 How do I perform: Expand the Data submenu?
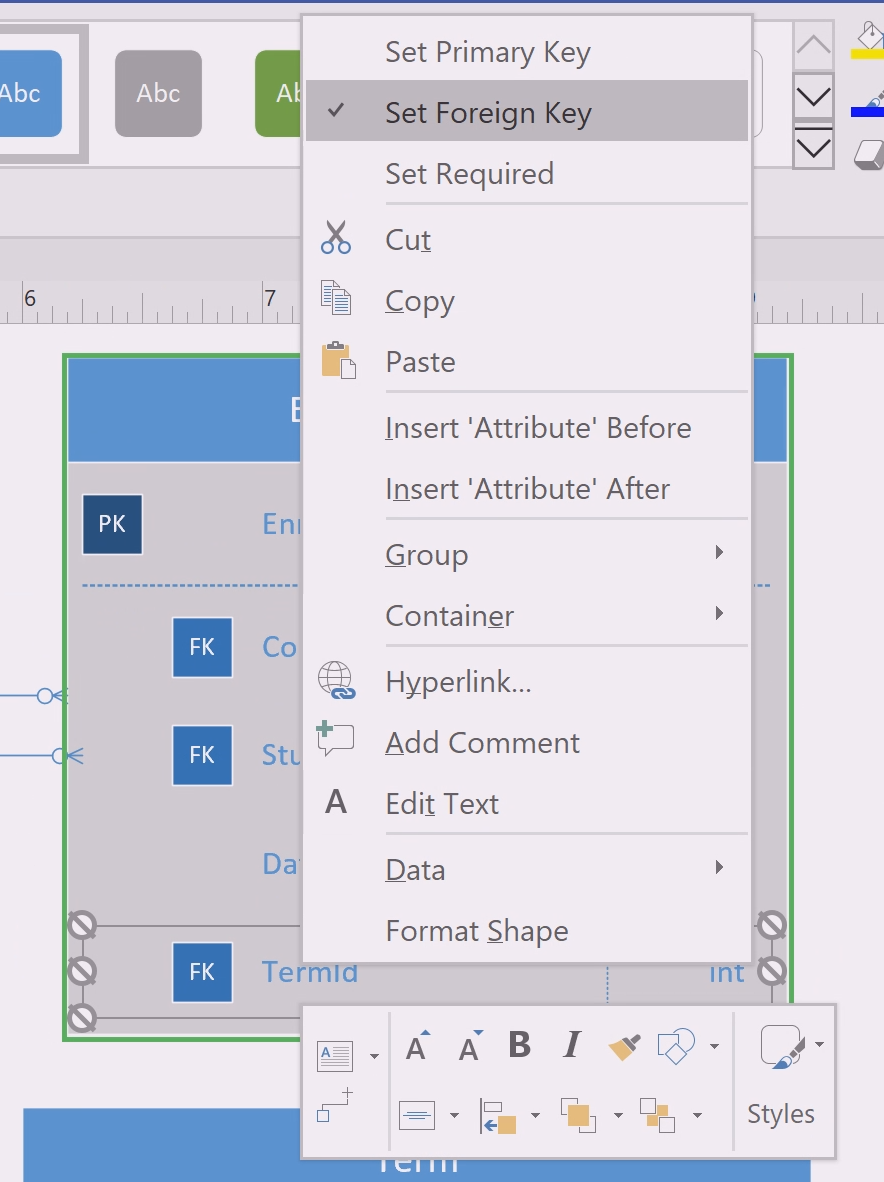(527, 869)
